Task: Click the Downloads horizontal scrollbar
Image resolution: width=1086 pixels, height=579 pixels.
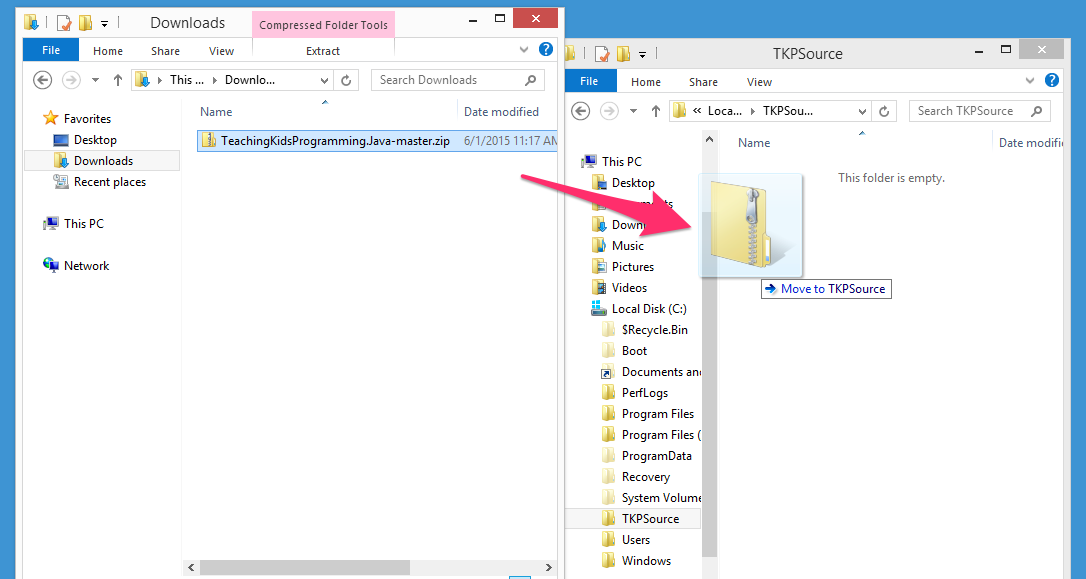Action: click(305, 567)
